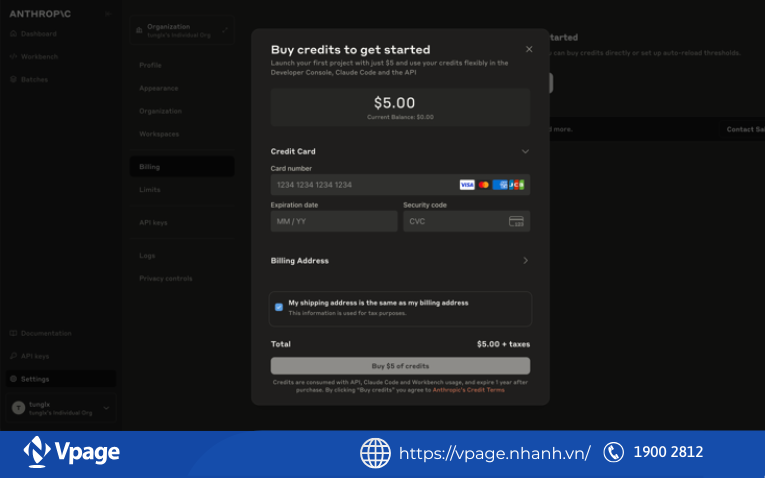Open Anthropic's Credit Terms link
The width and height of the screenshot is (765, 478).
(x=468, y=390)
